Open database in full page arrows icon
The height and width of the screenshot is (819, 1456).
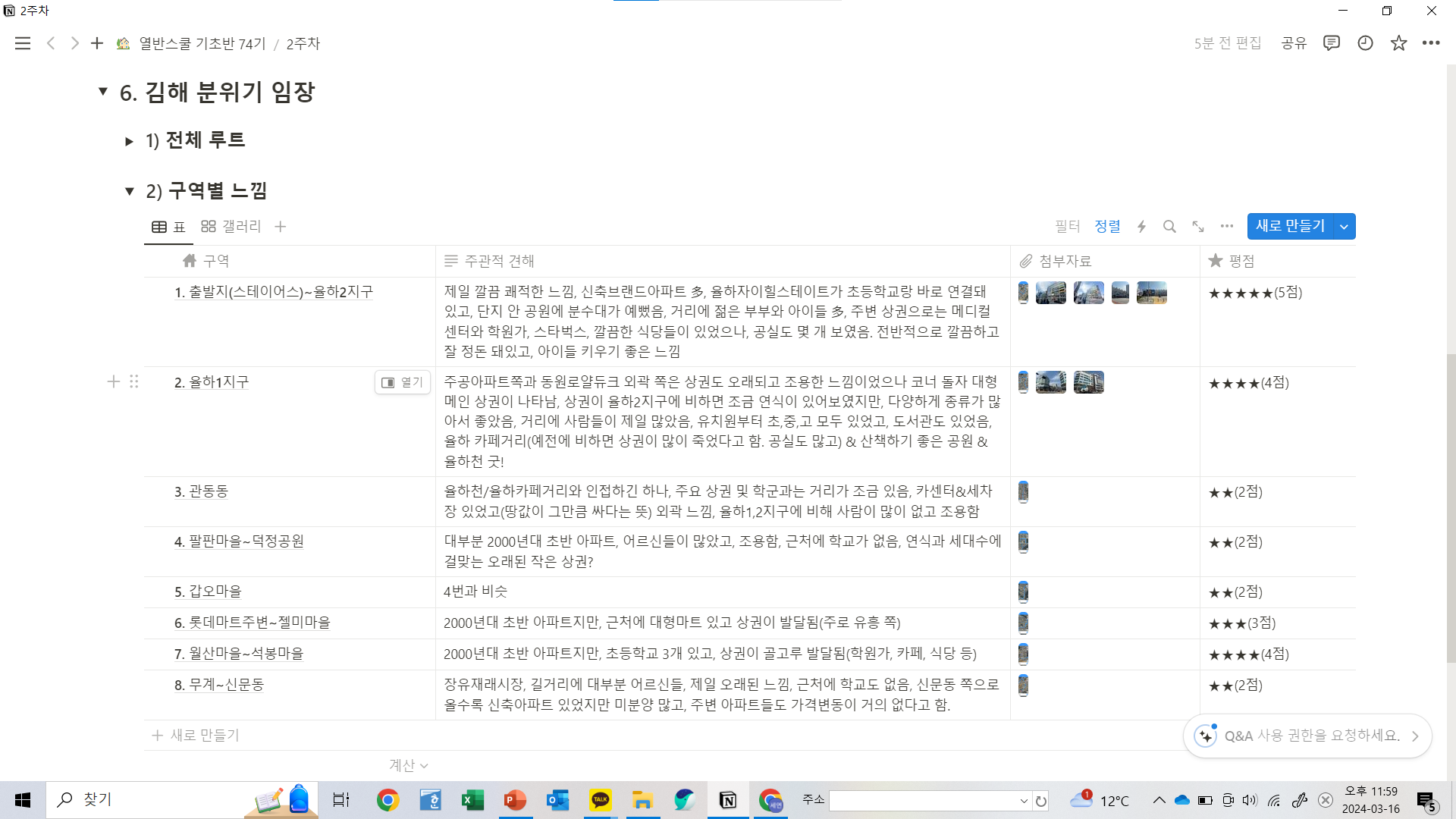(1198, 227)
